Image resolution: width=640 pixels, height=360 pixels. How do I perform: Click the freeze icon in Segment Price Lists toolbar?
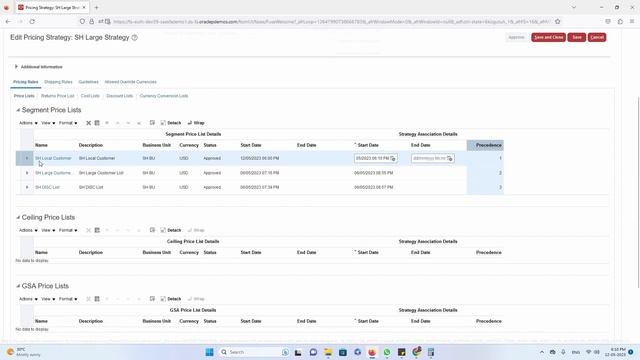(152, 123)
